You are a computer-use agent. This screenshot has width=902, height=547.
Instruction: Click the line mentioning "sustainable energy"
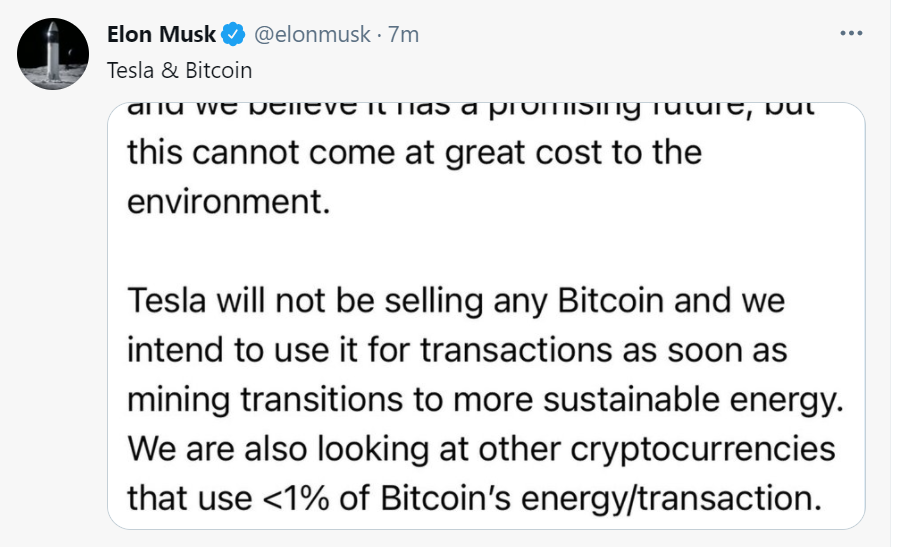[x=486, y=399]
